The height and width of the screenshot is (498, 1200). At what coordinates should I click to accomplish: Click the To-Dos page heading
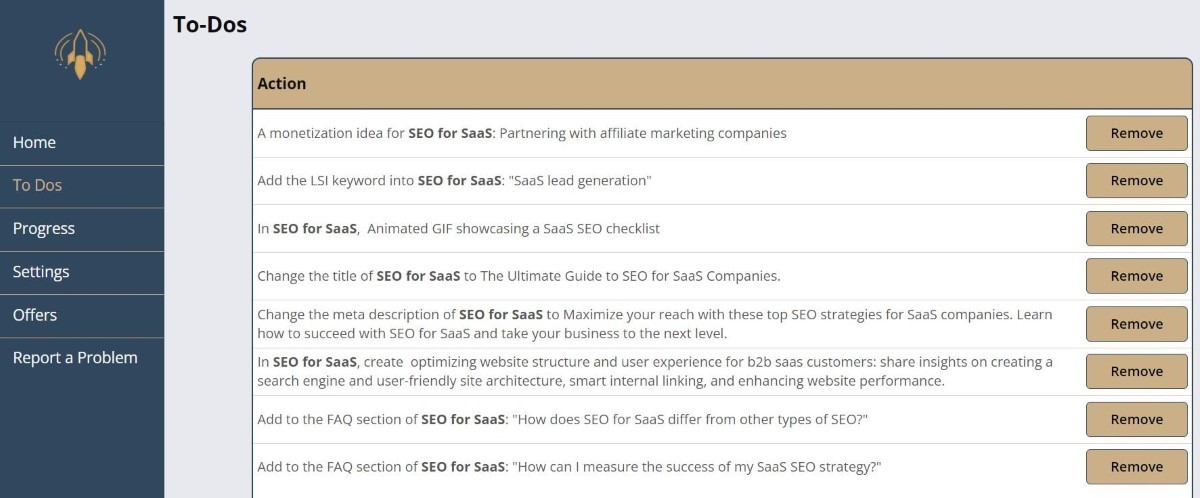pyautogui.click(x=210, y=25)
